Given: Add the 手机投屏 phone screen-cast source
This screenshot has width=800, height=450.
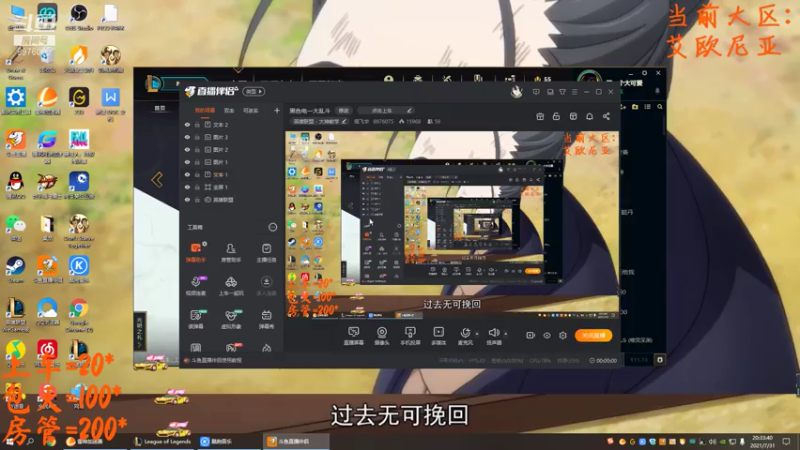Looking at the screenshot, I should [x=410, y=336].
